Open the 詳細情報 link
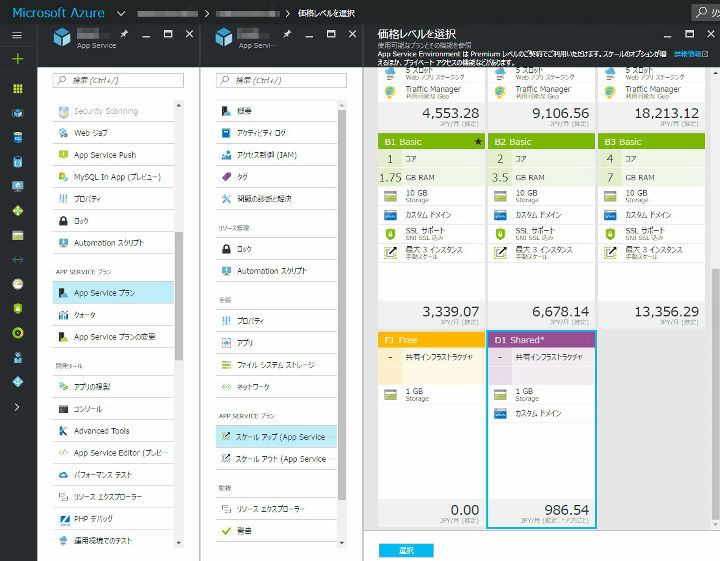The width and height of the screenshot is (720, 561). tap(691, 54)
